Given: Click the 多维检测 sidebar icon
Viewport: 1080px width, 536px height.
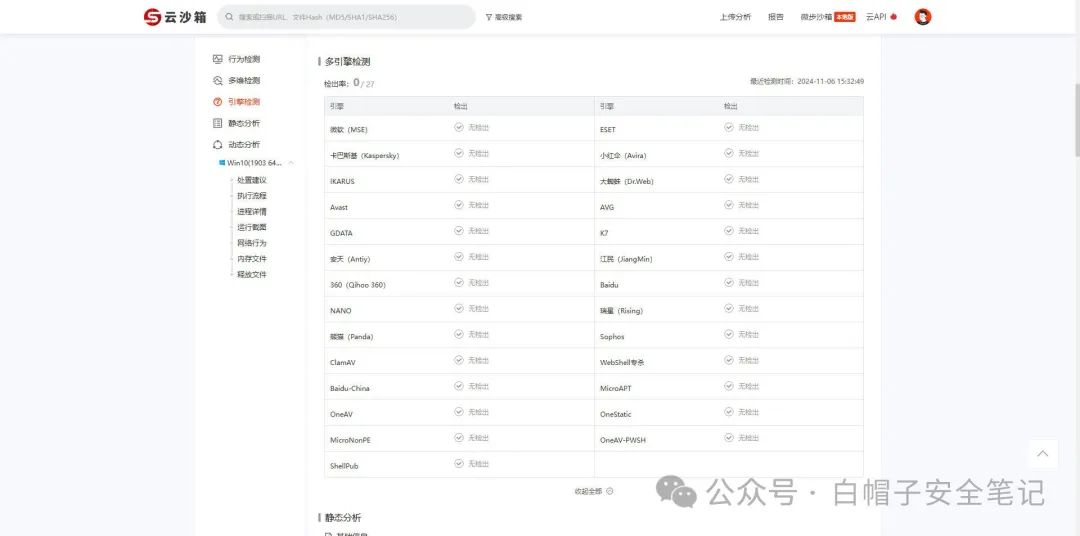Looking at the screenshot, I should click(218, 81).
